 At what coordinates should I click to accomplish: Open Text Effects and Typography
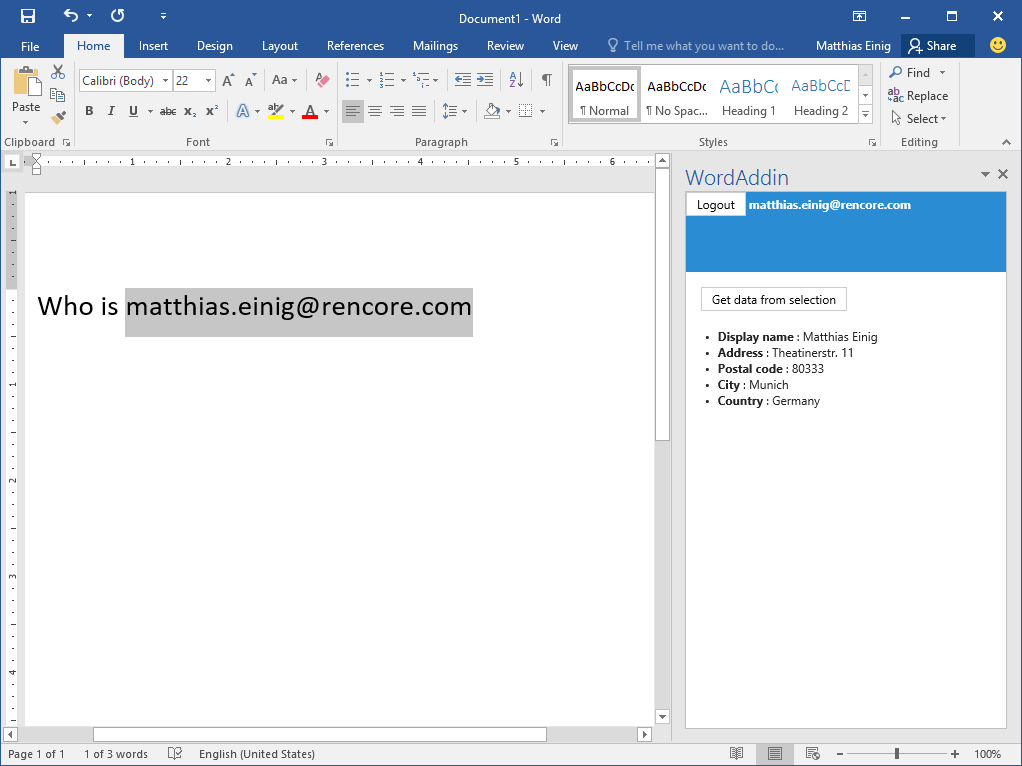(242, 111)
